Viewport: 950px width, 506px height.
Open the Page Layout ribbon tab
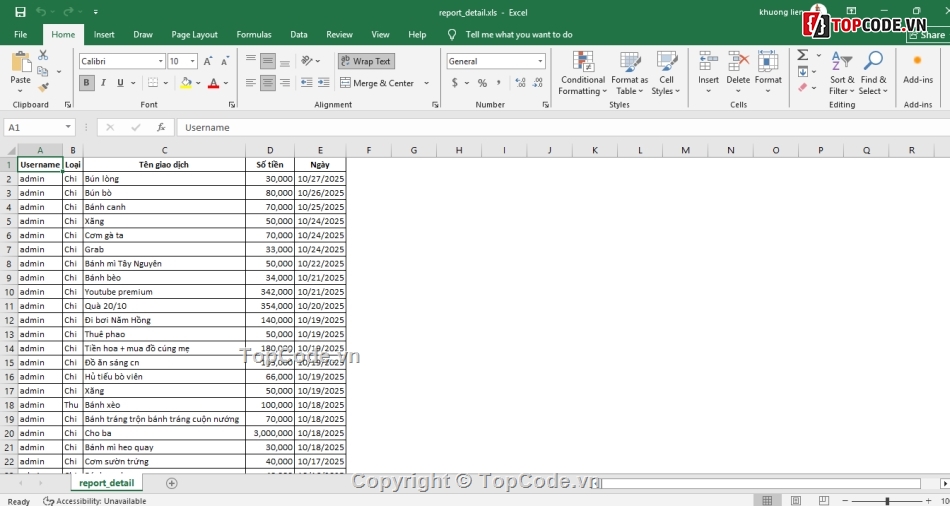pos(194,34)
